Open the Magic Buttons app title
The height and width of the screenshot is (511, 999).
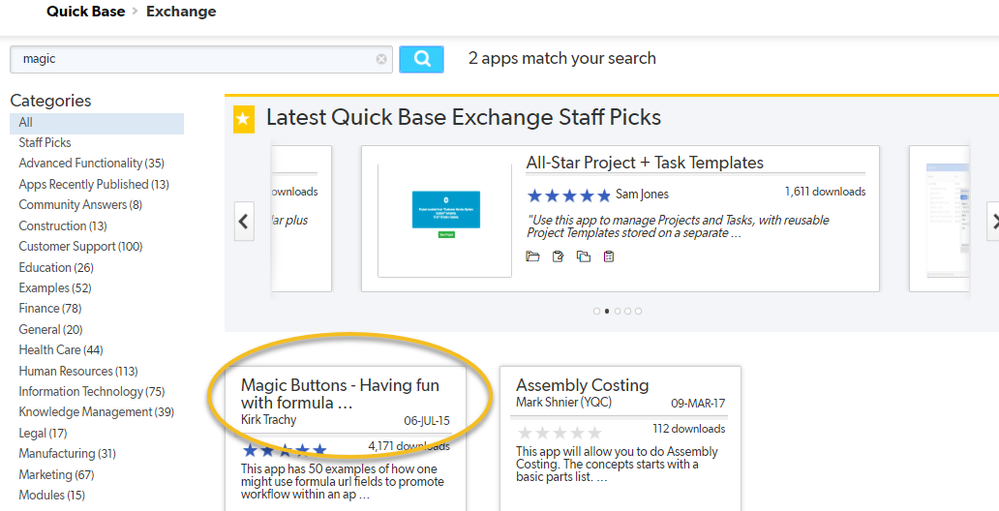click(x=340, y=394)
